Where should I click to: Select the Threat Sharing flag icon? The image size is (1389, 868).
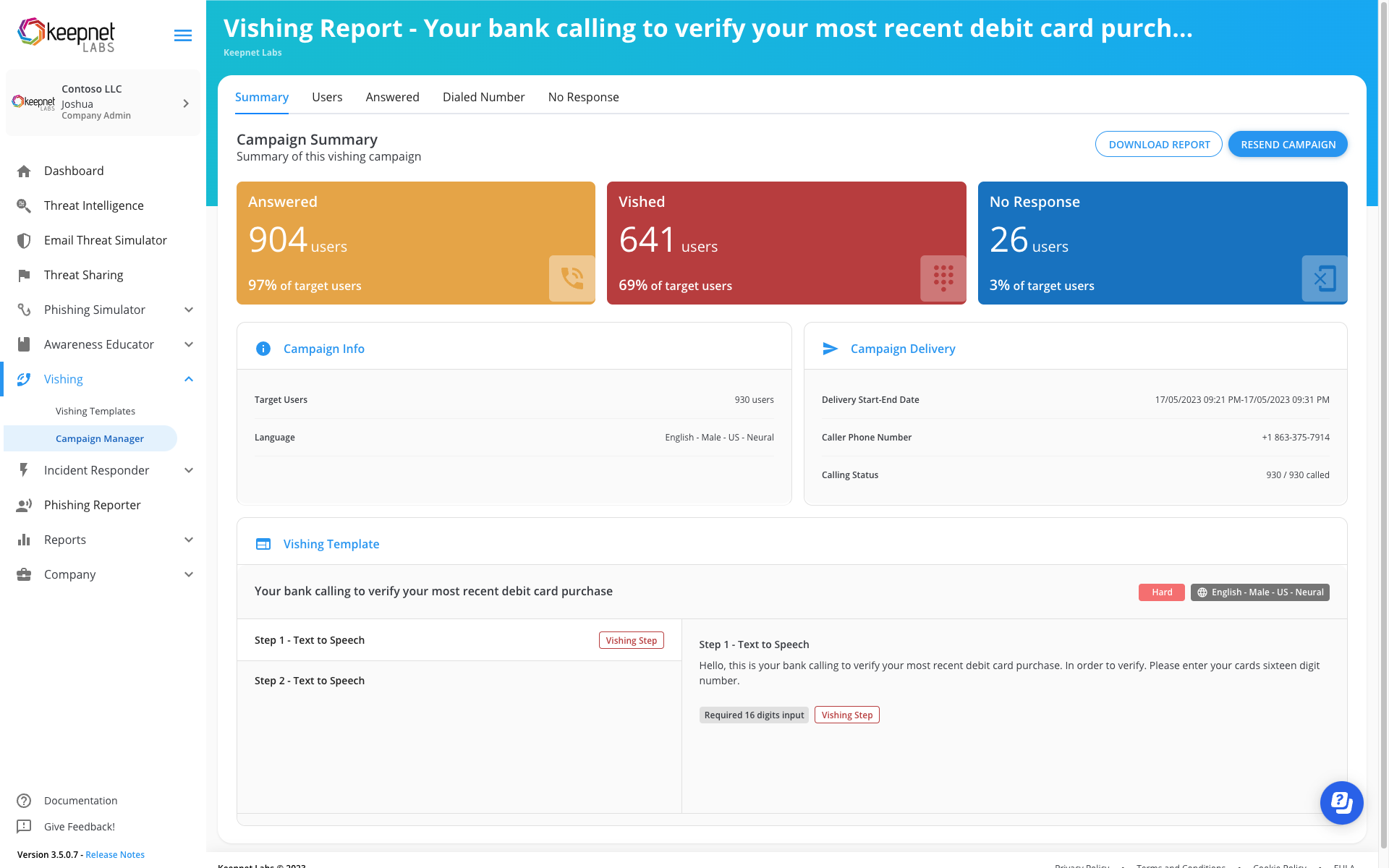coord(24,275)
